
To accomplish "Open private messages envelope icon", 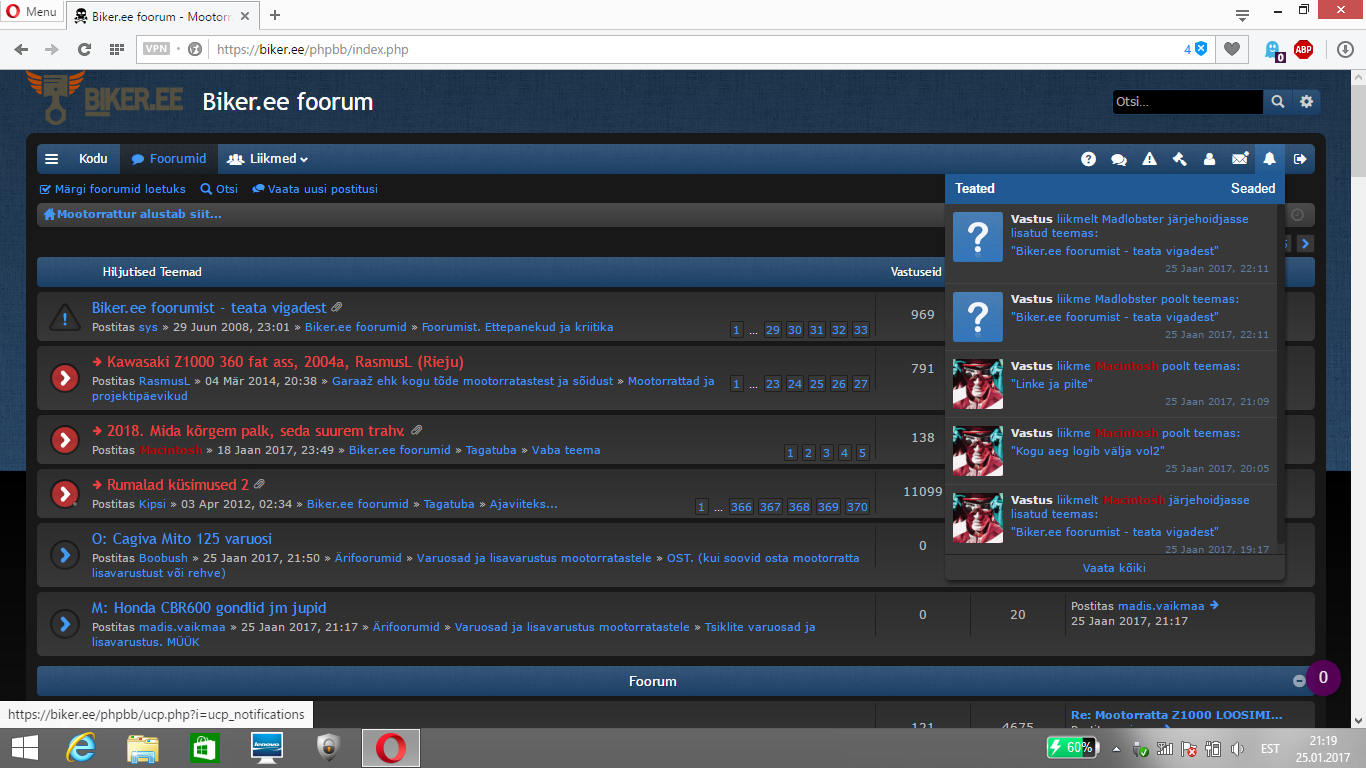I will click(x=1240, y=159).
